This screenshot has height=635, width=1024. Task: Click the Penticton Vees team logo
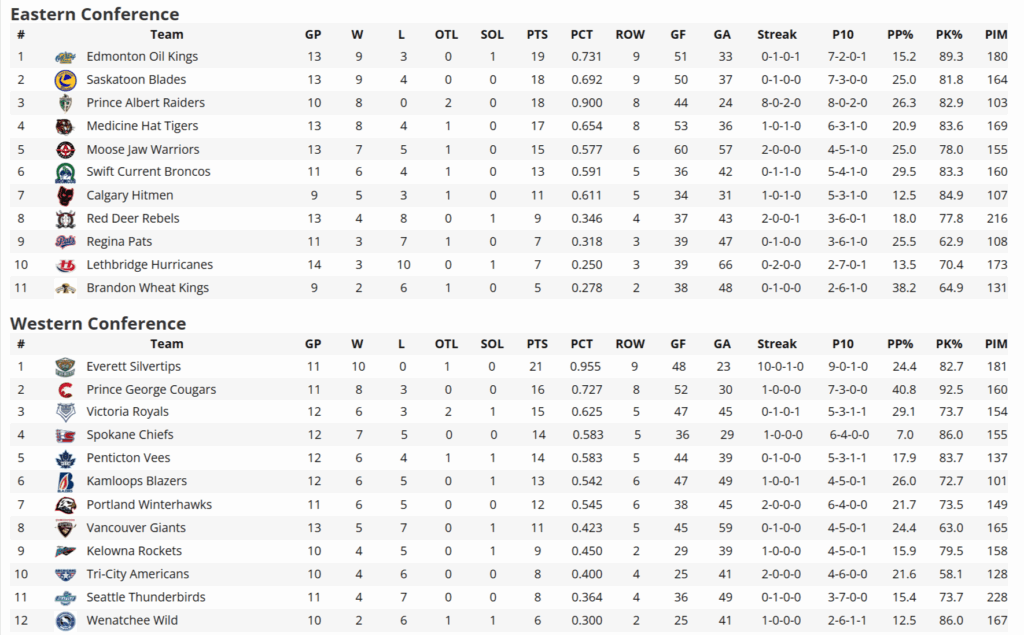click(65, 458)
